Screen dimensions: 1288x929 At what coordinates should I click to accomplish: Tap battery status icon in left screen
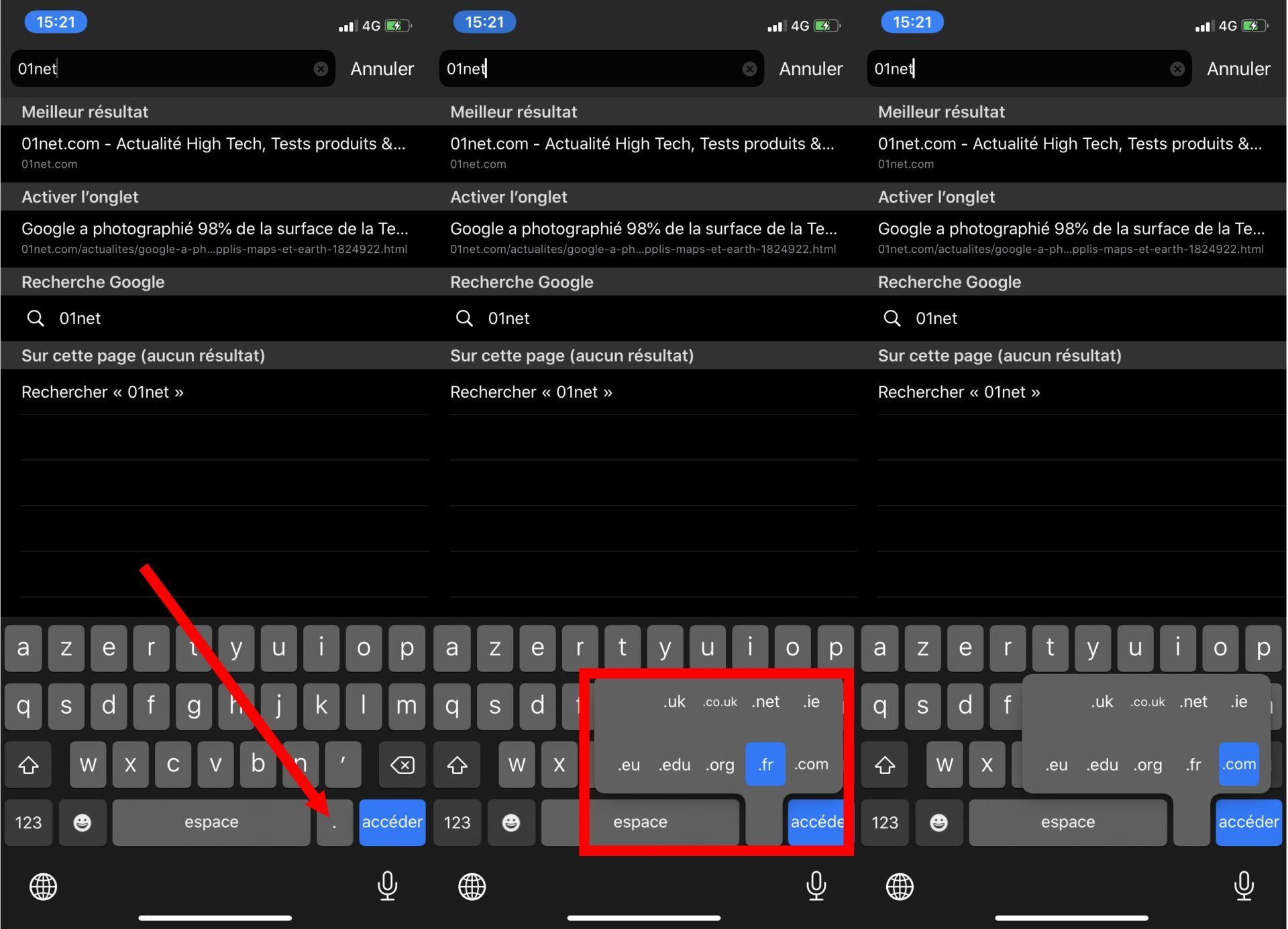click(398, 25)
